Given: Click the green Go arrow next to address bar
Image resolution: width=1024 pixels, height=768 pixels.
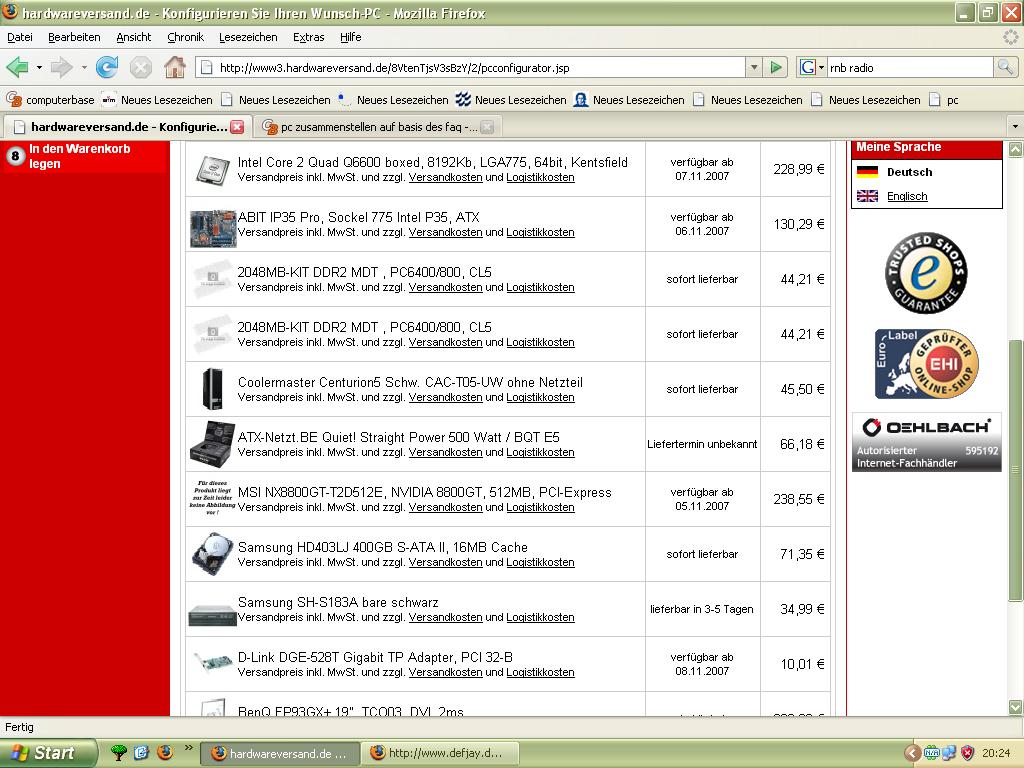Looking at the screenshot, I should point(776,67).
